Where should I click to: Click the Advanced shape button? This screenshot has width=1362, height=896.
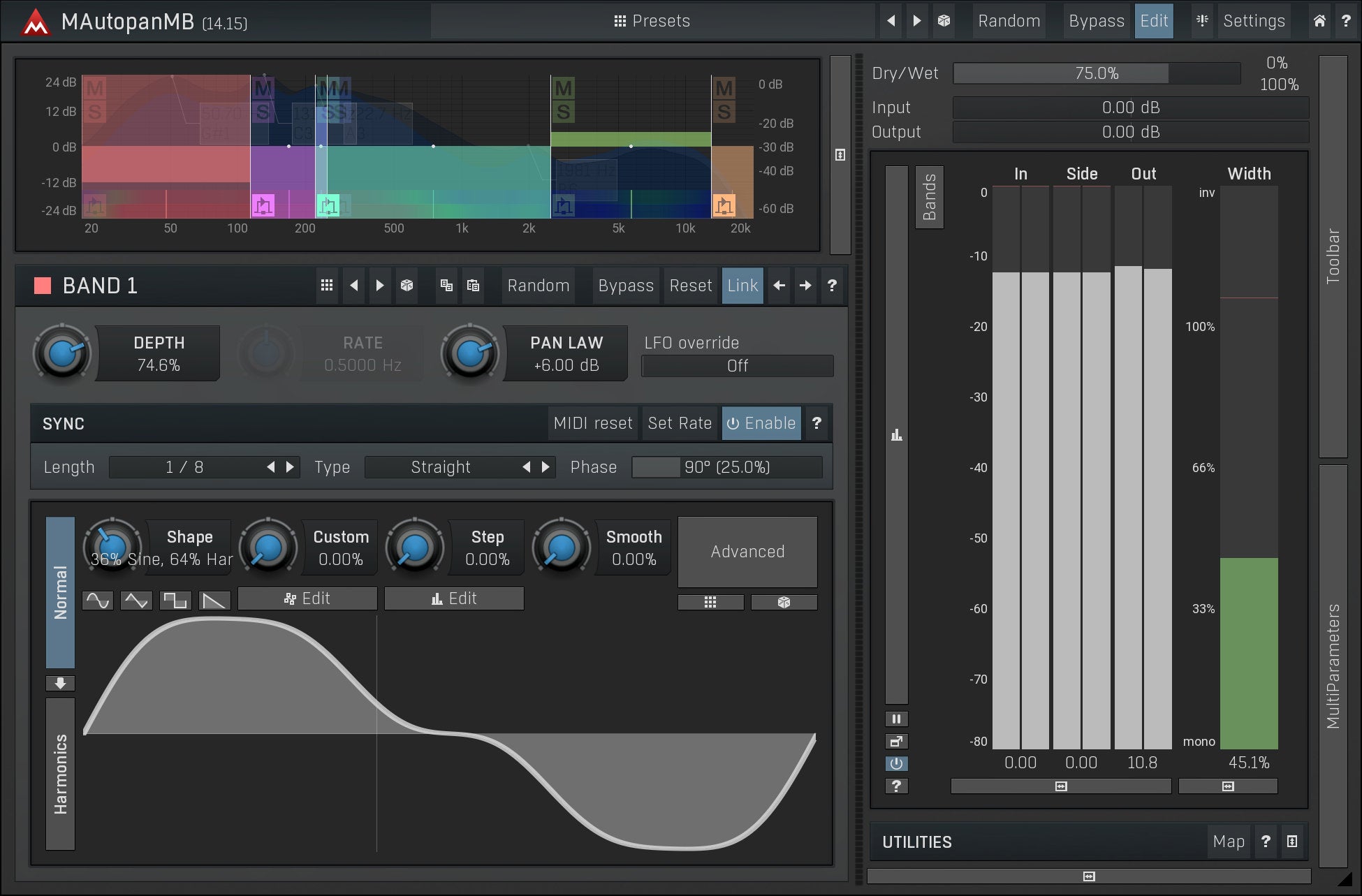click(747, 552)
